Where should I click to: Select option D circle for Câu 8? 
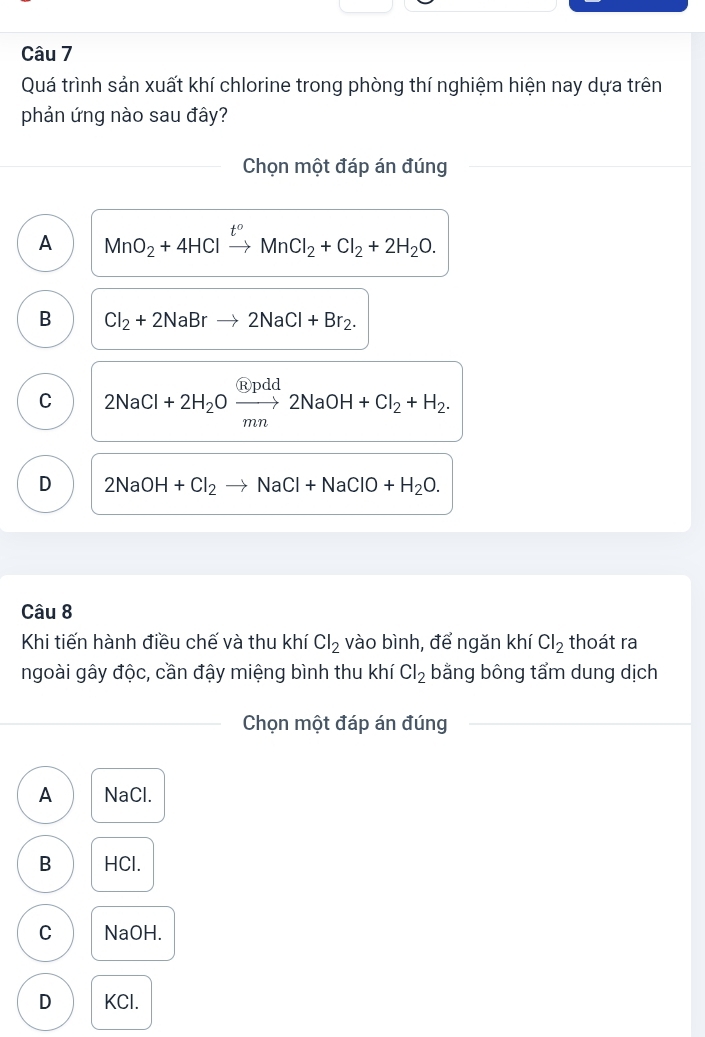pos(45,1002)
